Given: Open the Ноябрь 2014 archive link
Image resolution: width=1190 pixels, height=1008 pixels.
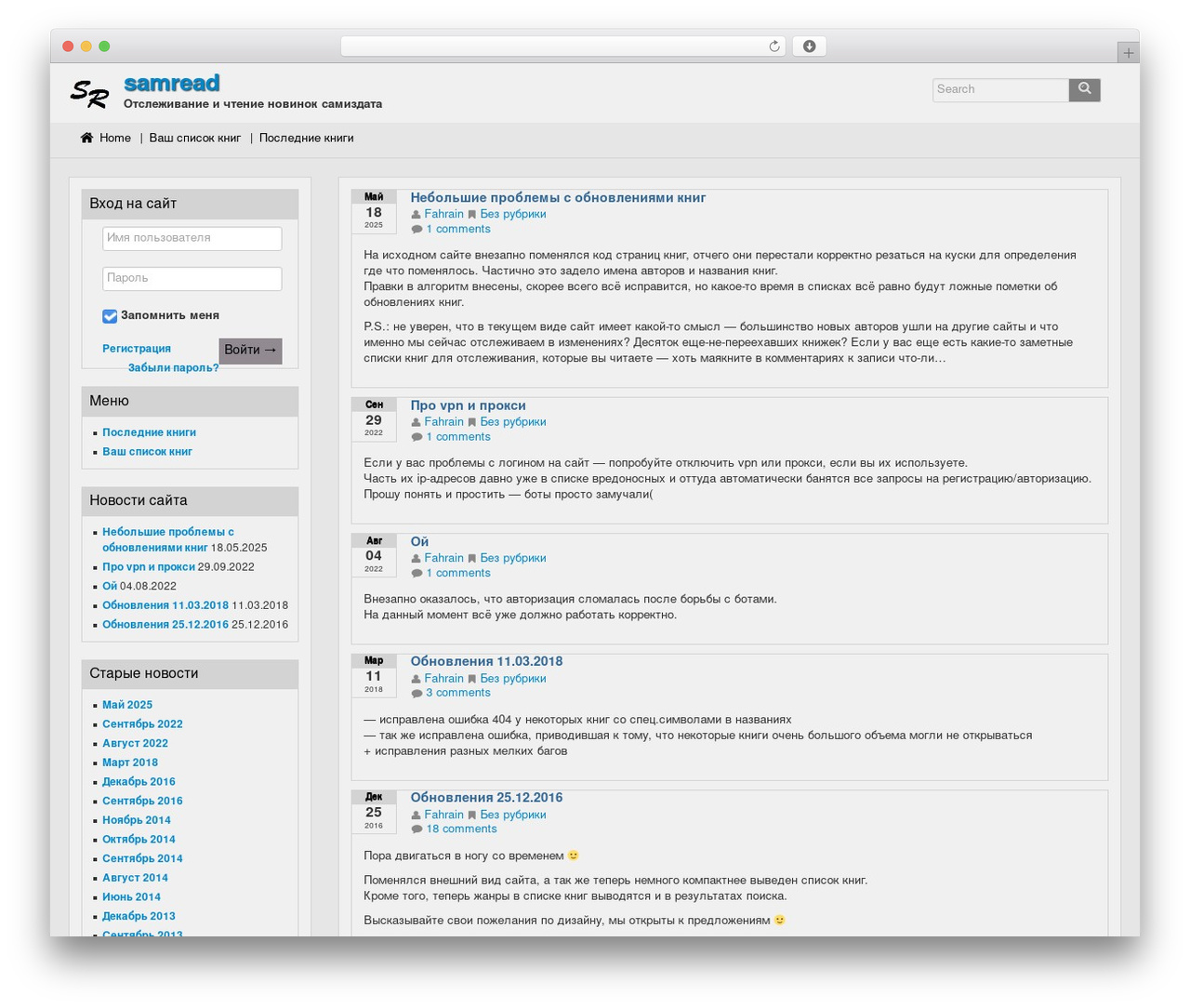Looking at the screenshot, I should [x=137, y=820].
